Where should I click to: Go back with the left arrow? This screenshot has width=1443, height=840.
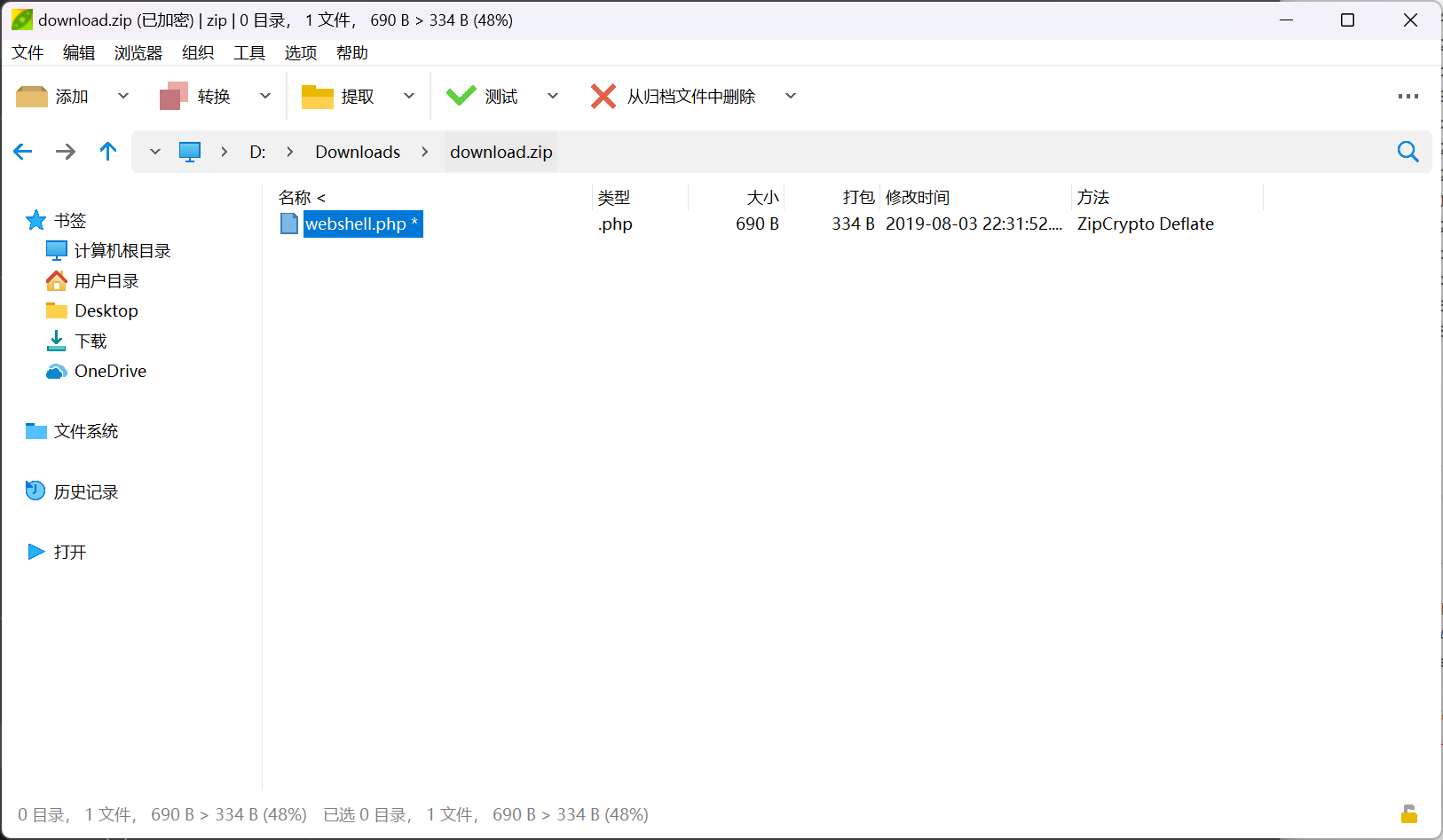(x=23, y=152)
